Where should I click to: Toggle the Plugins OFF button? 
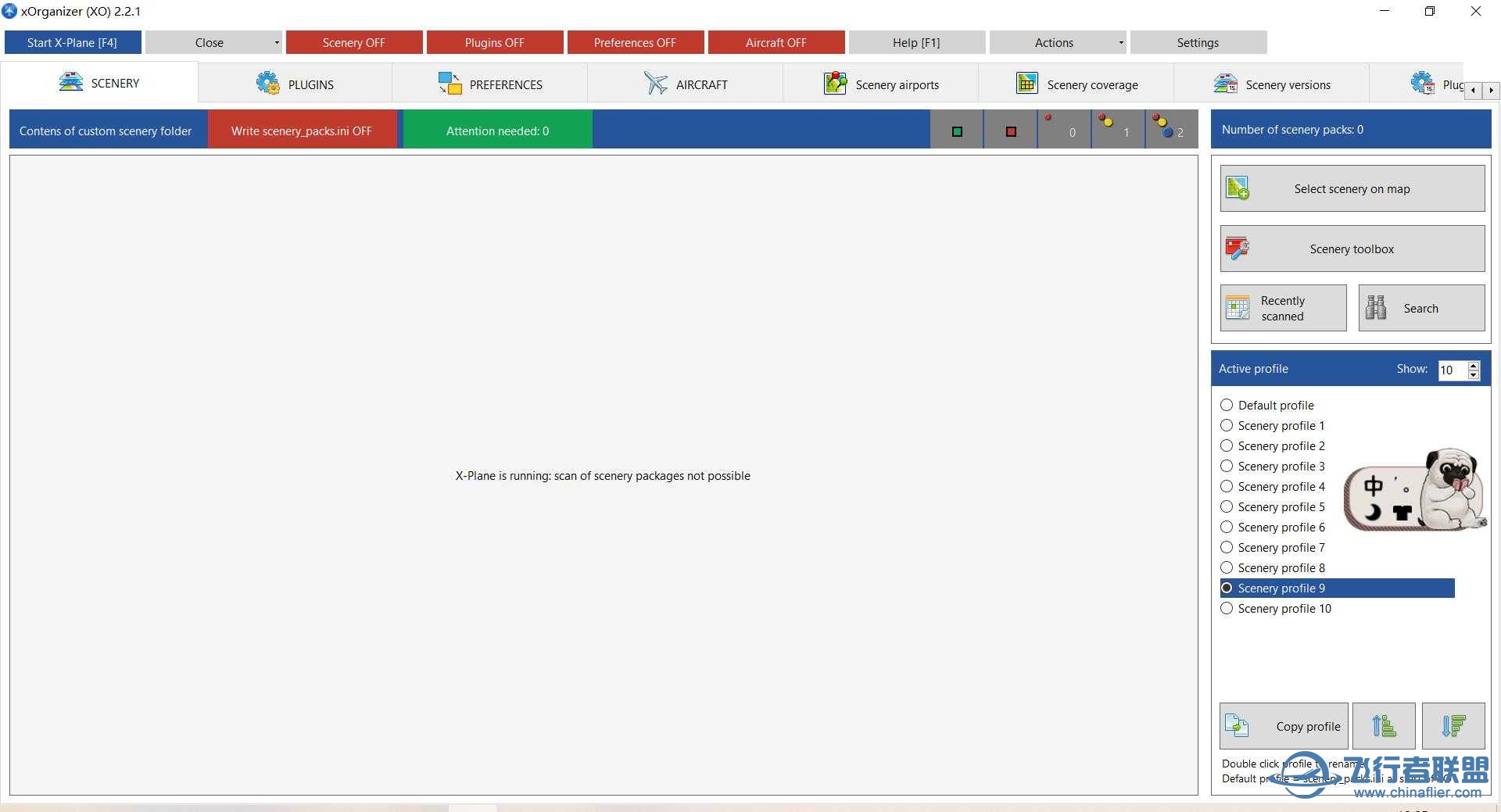coord(495,43)
